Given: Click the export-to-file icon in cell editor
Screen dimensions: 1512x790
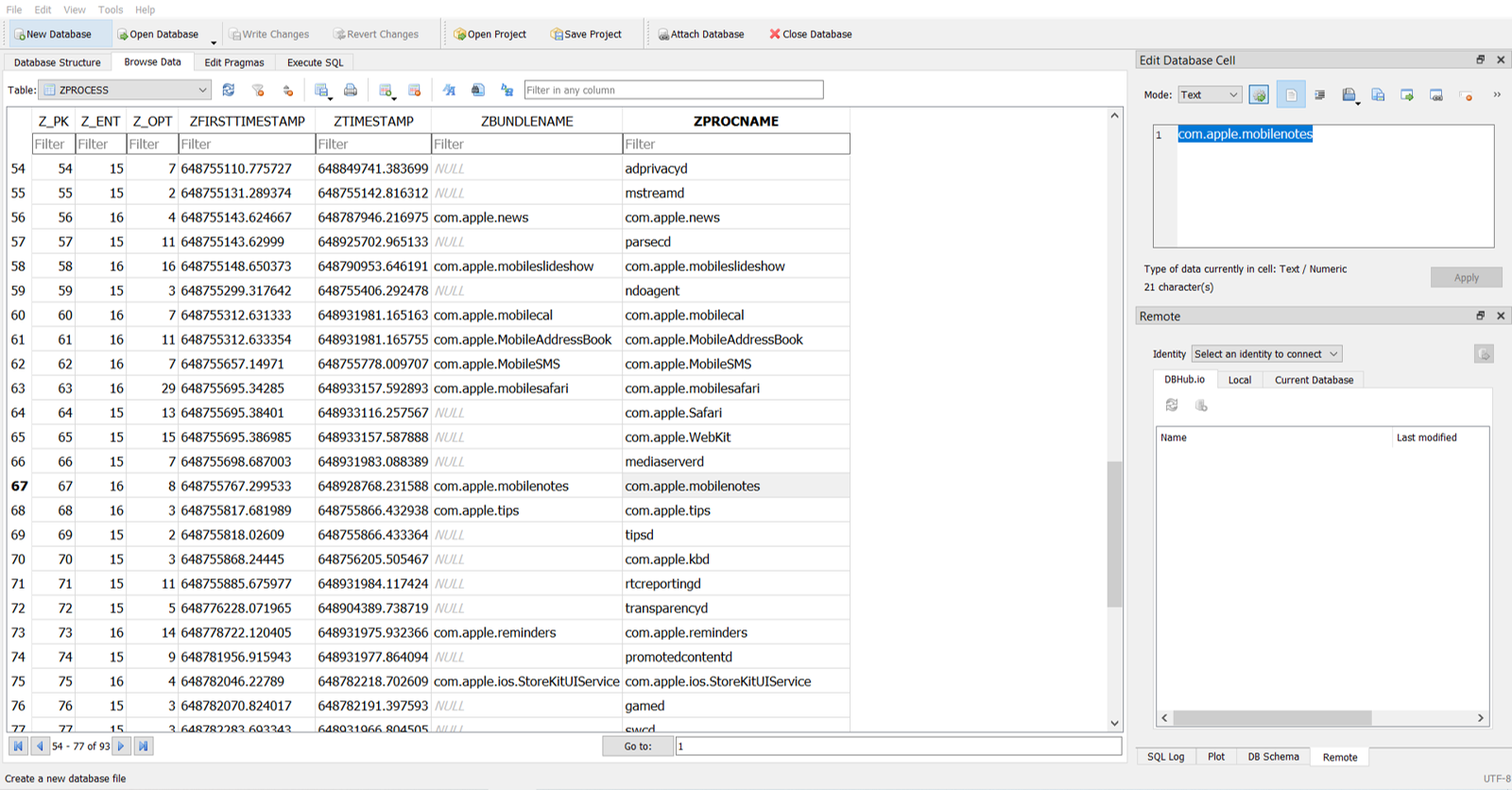Looking at the screenshot, I should coord(1378,94).
